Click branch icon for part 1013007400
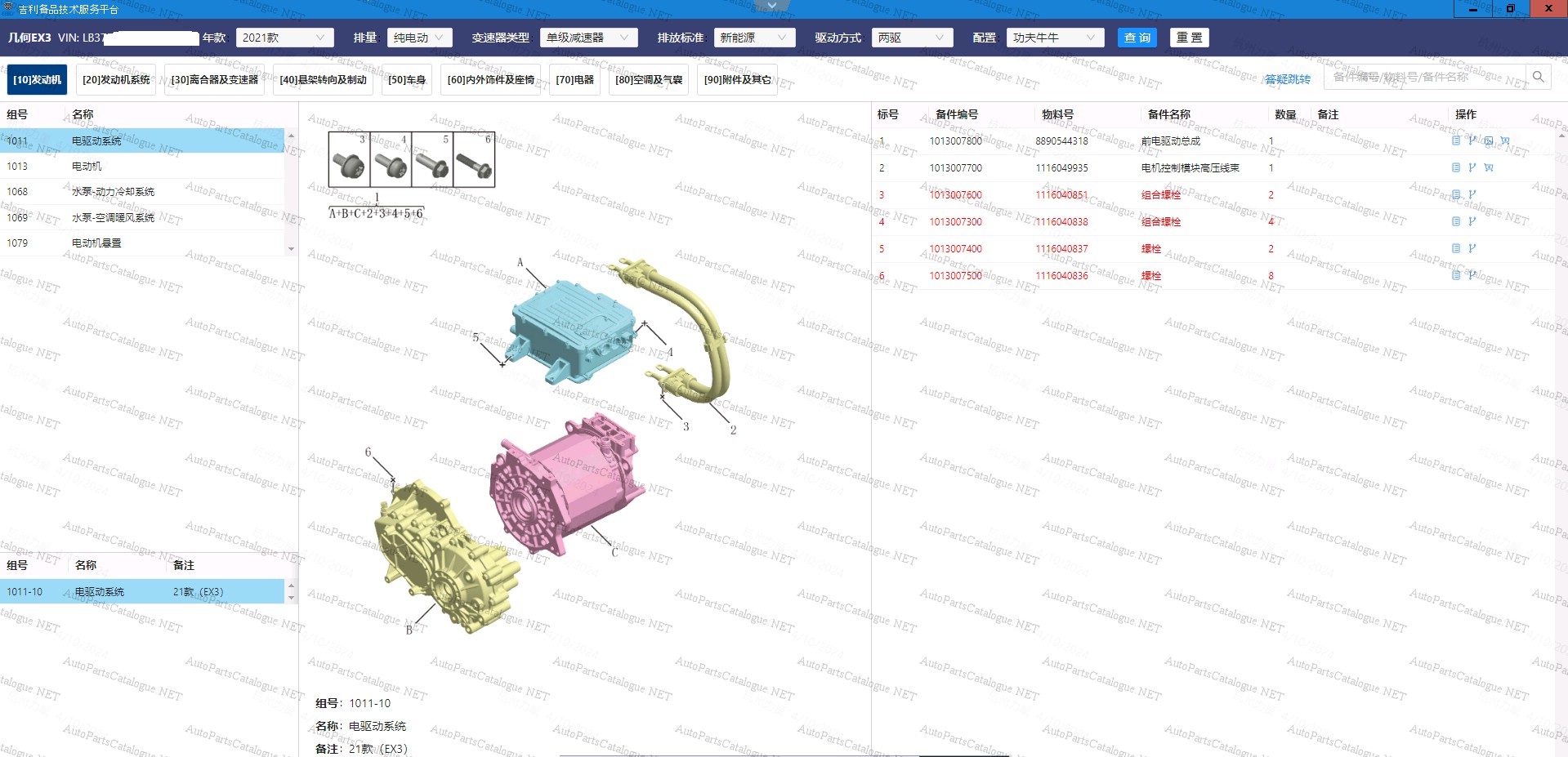 coord(1472,248)
